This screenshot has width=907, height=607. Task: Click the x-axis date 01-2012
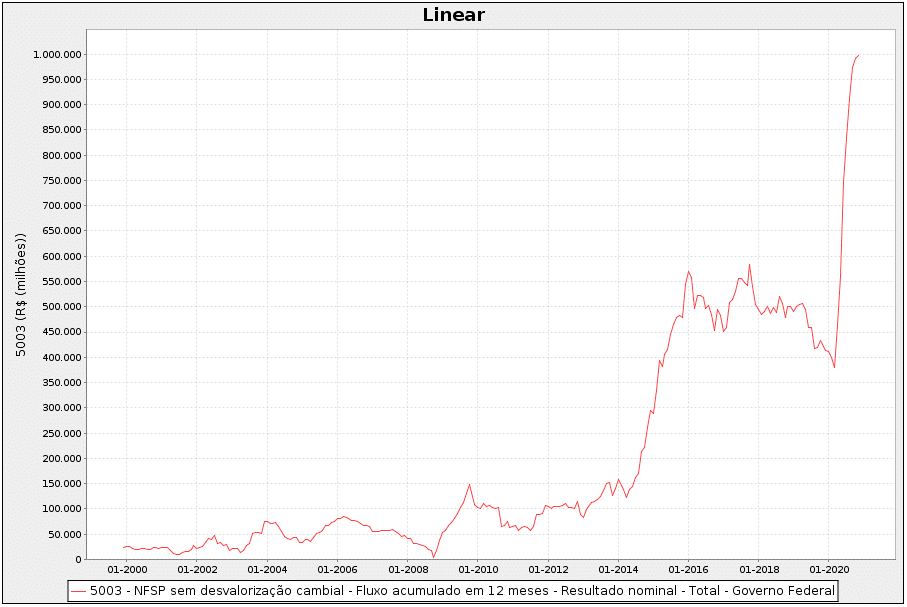pos(548,570)
